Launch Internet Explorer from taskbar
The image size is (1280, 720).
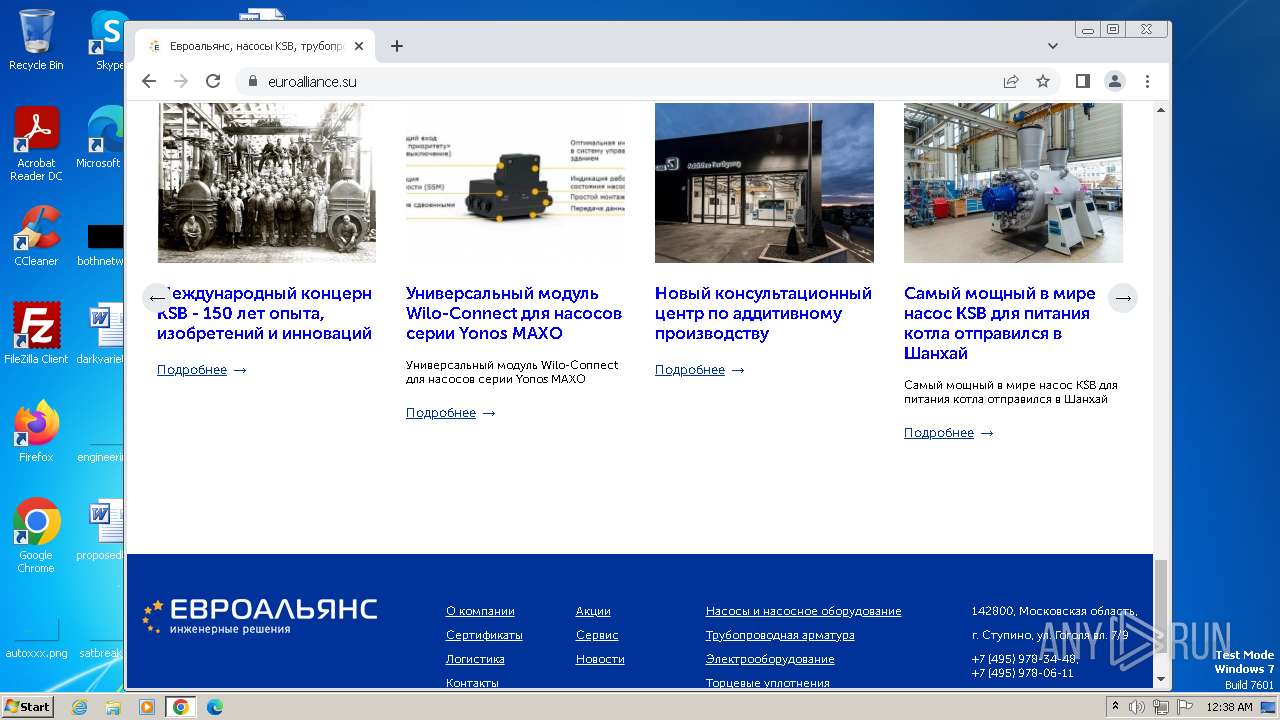point(80,707)
